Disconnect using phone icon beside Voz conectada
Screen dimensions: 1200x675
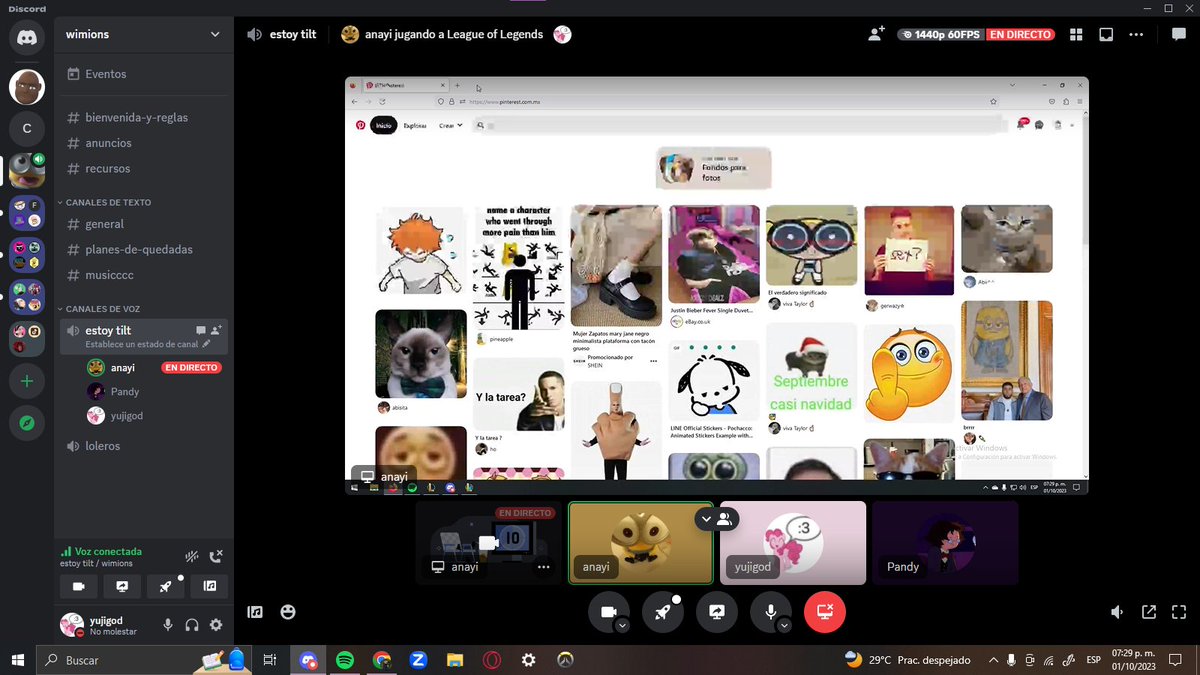216,556
